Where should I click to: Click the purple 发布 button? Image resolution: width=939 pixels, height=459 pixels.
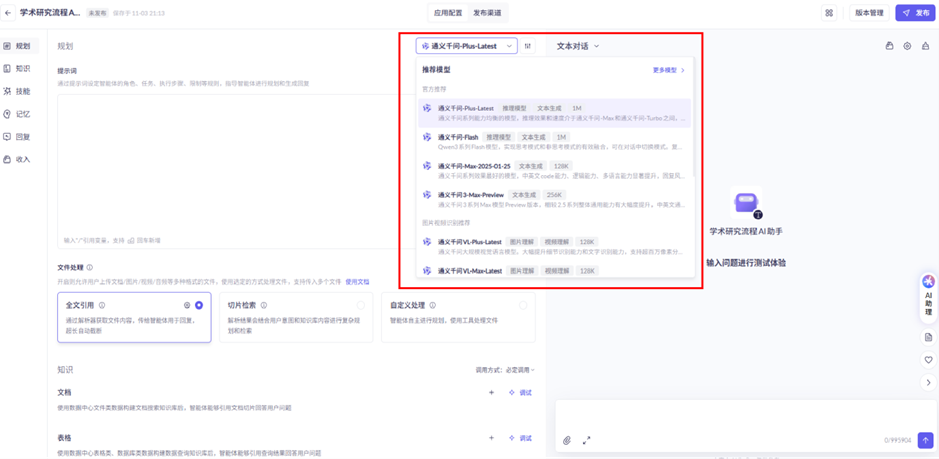916,13
